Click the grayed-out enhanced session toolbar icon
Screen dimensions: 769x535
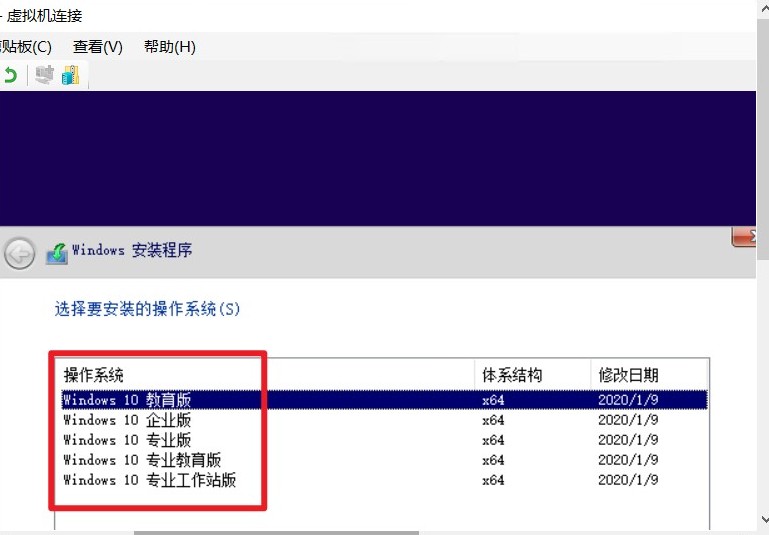45,75
